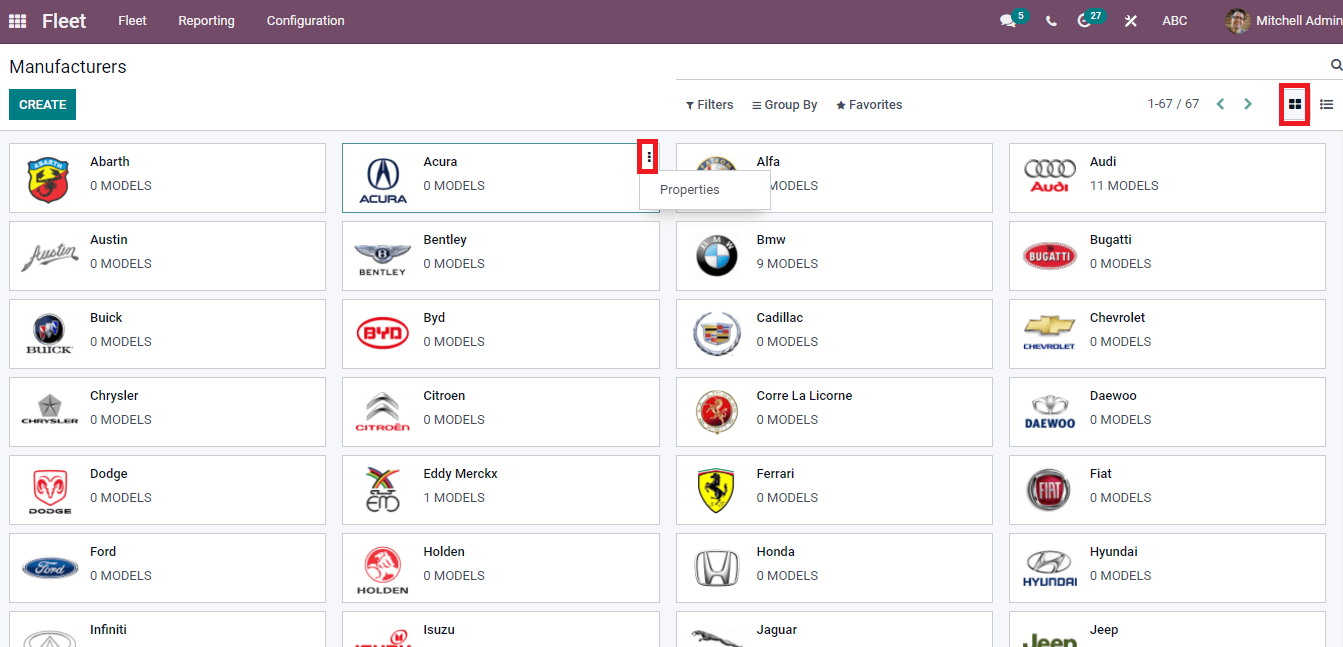Switch to kanban view icon

(1295, 104)
